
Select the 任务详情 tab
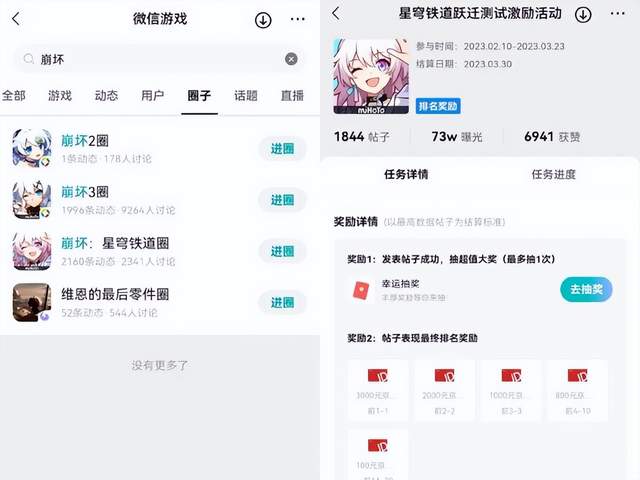406,175
